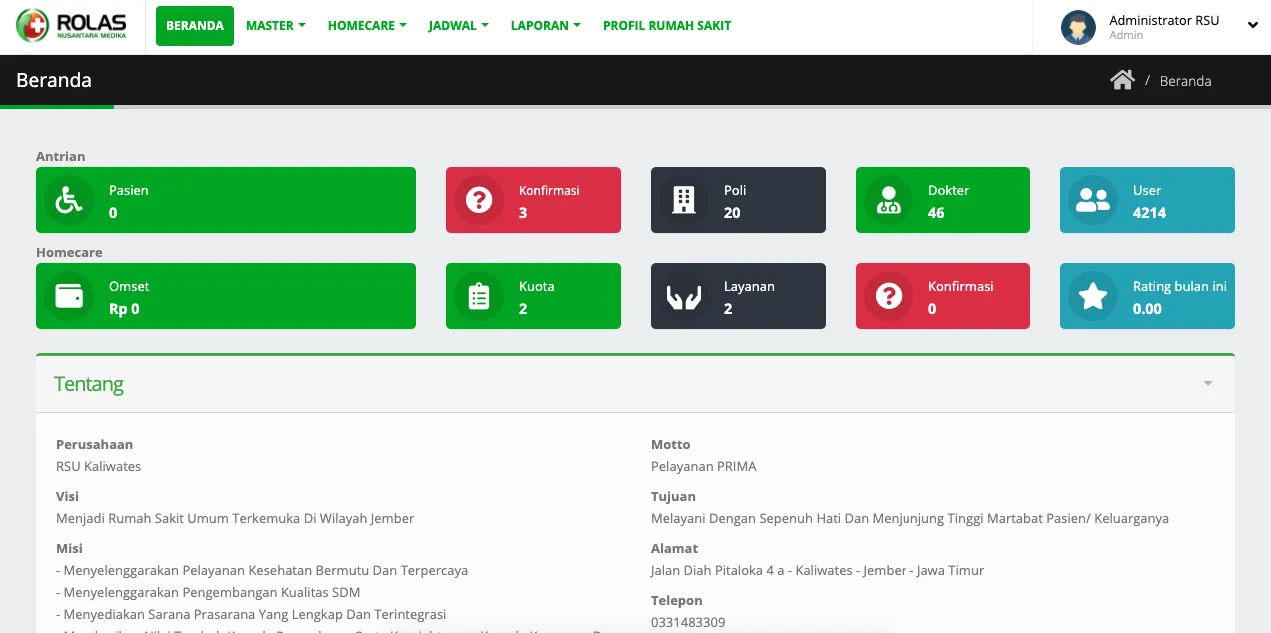Screen dimensions: 1271x633
Task: Click the Administrator RSU name text
Action: 1164,20
